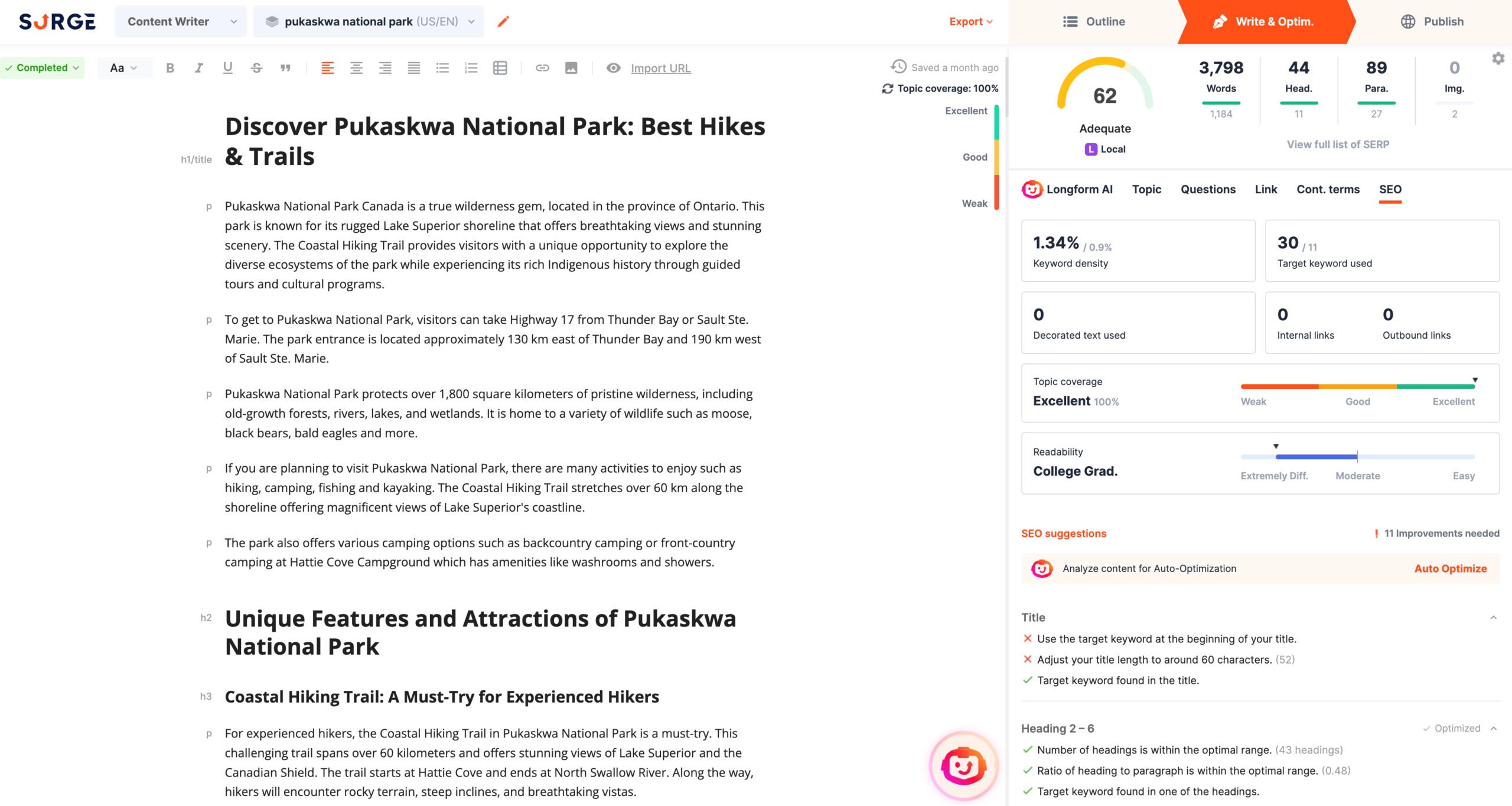Image resolution: width=1512 pixels, height=806 pixels.
Task: Click the blockquote icon
Action: click(x=285, y=68)
